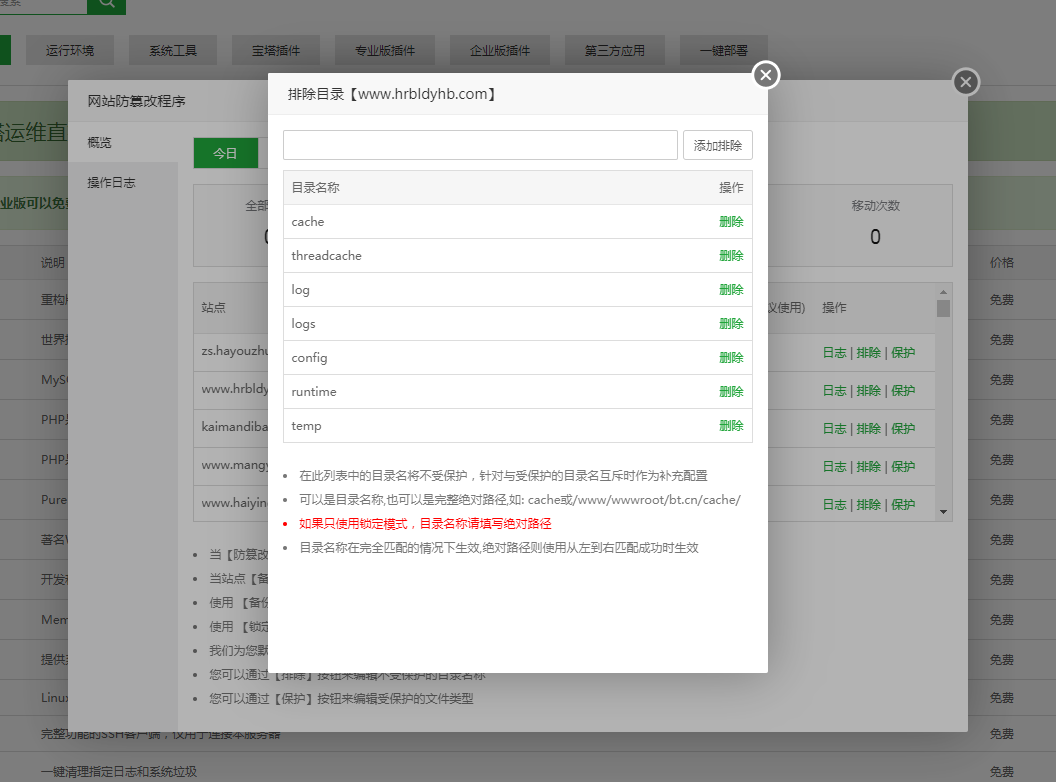This screenshot has width=1056, height=782.
Task: Open the 专业版插件 category tab
Action: 385,51
